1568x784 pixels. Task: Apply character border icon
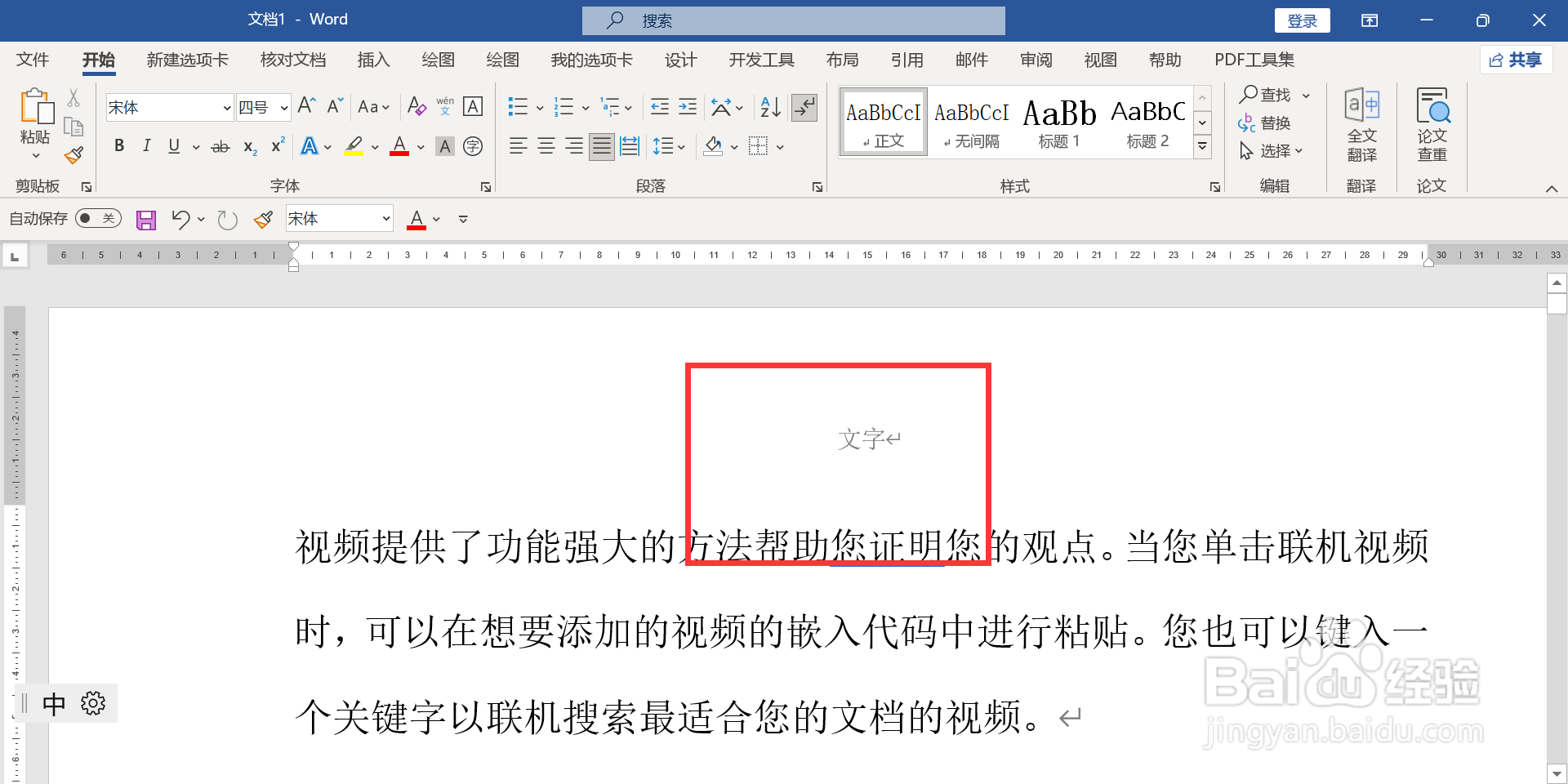click(473, 106)
